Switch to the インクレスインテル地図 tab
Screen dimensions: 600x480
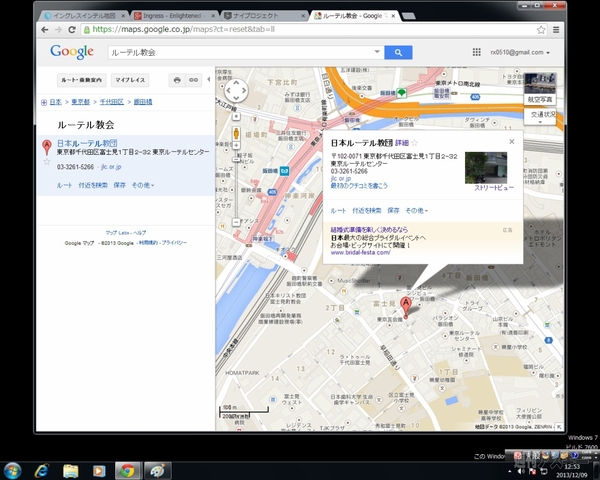(x=84, y=16)
